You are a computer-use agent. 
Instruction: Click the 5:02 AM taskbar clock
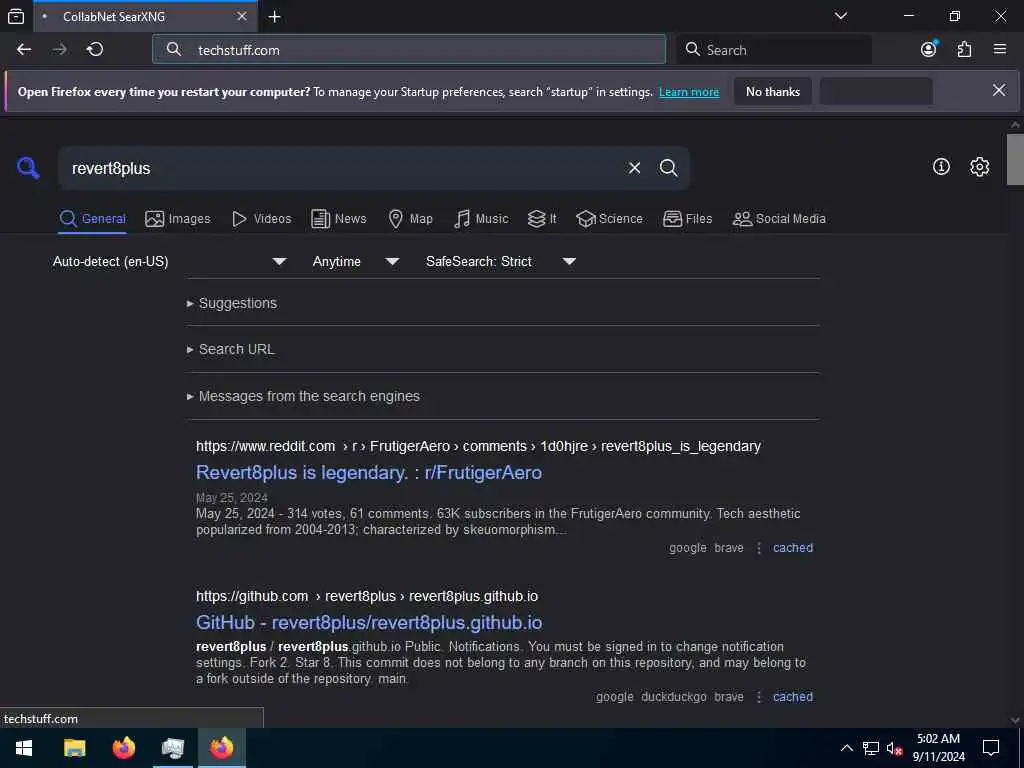pyautogui.click(x=938, y=748)
